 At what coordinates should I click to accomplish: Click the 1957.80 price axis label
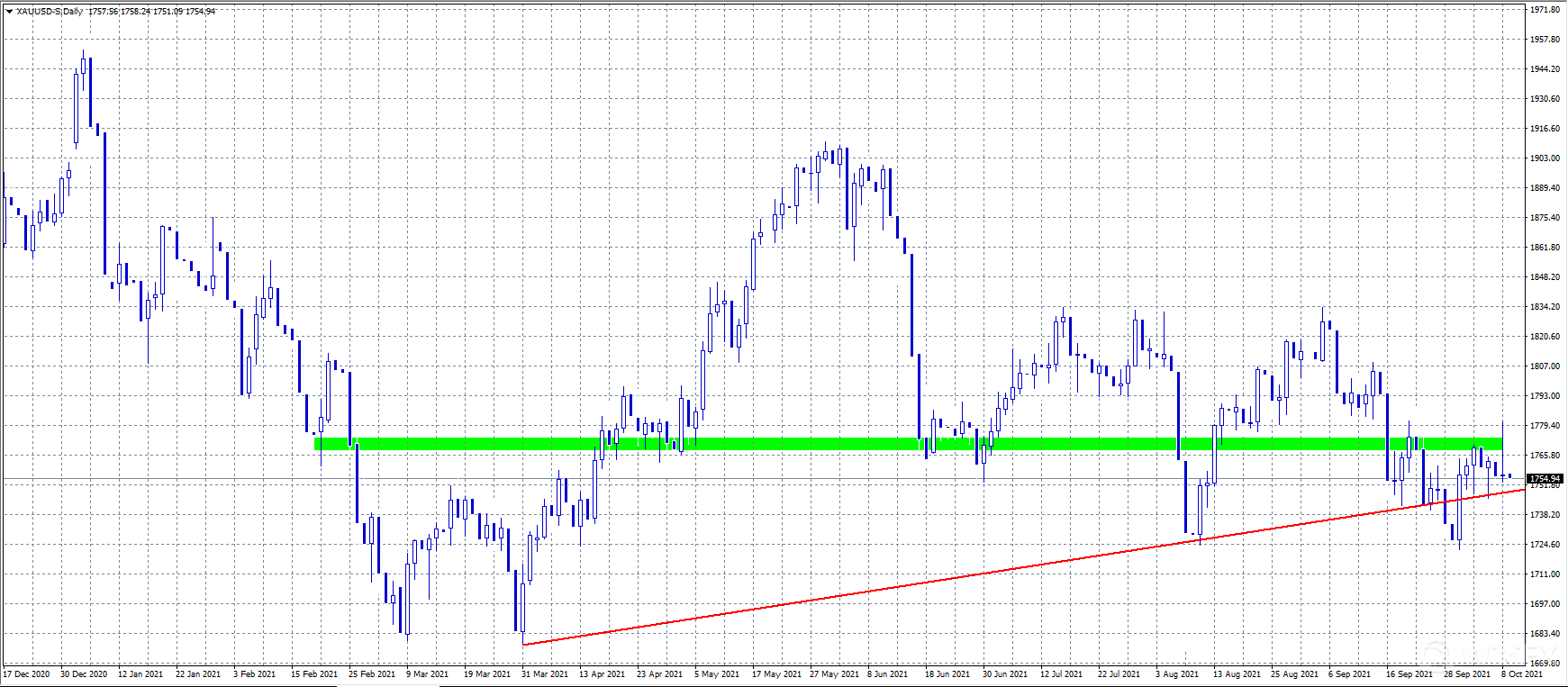pyautogui.click(x=1545, y=40)
